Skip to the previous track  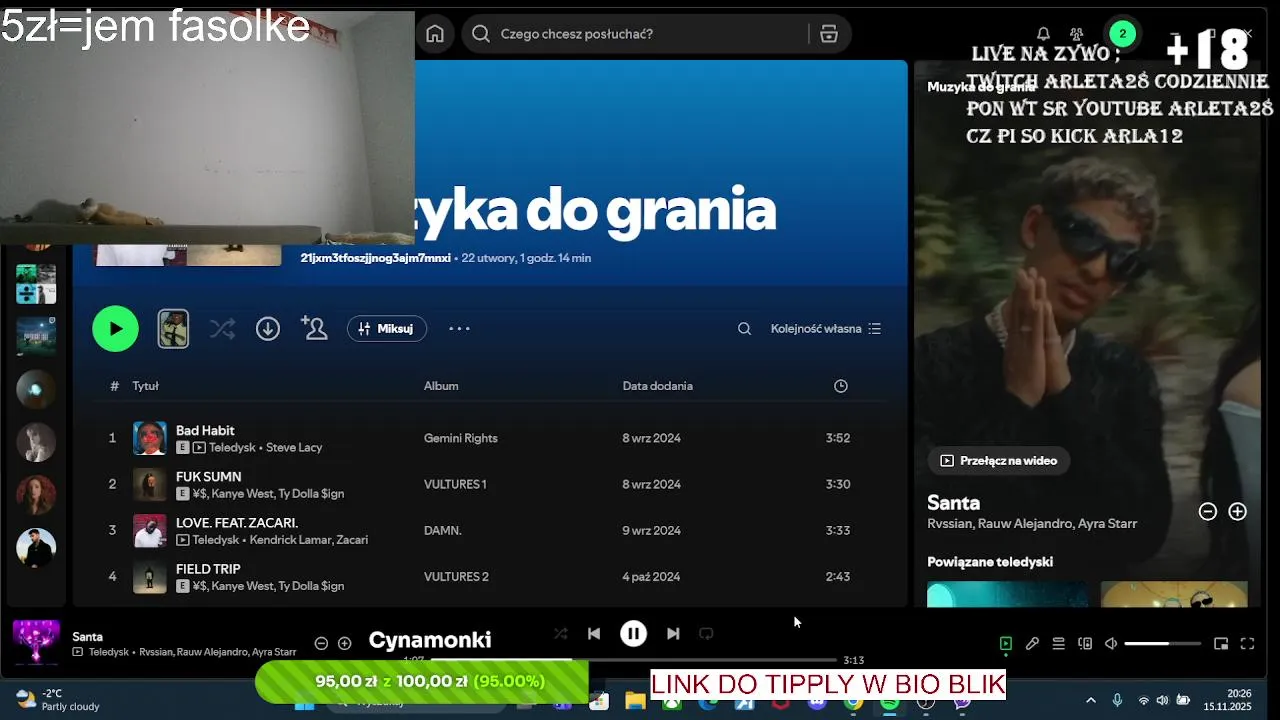click(x=594, y=633)
